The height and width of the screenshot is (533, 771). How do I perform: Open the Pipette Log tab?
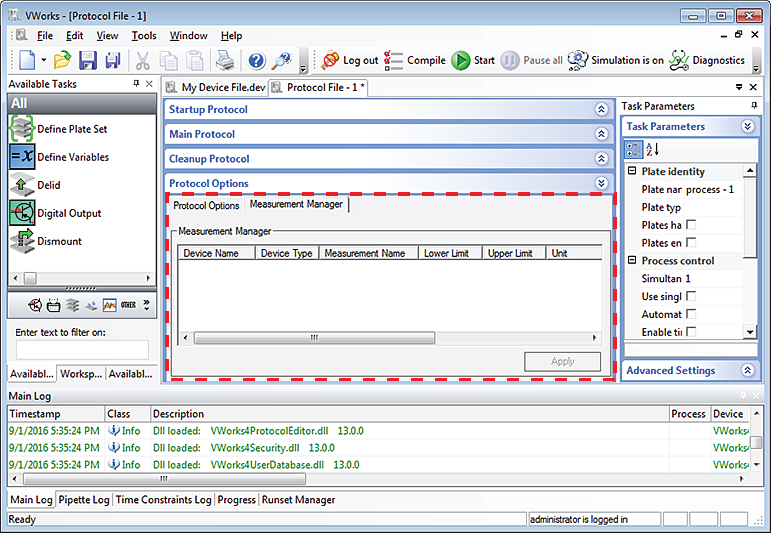(84, 500)
